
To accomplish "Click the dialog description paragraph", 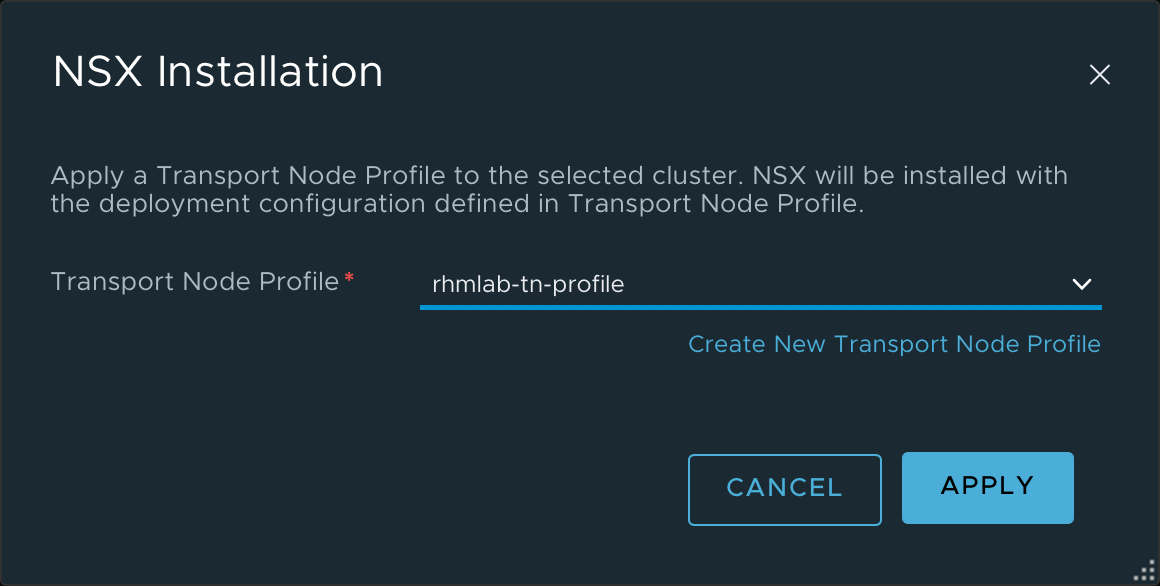I will click(559, 189).
